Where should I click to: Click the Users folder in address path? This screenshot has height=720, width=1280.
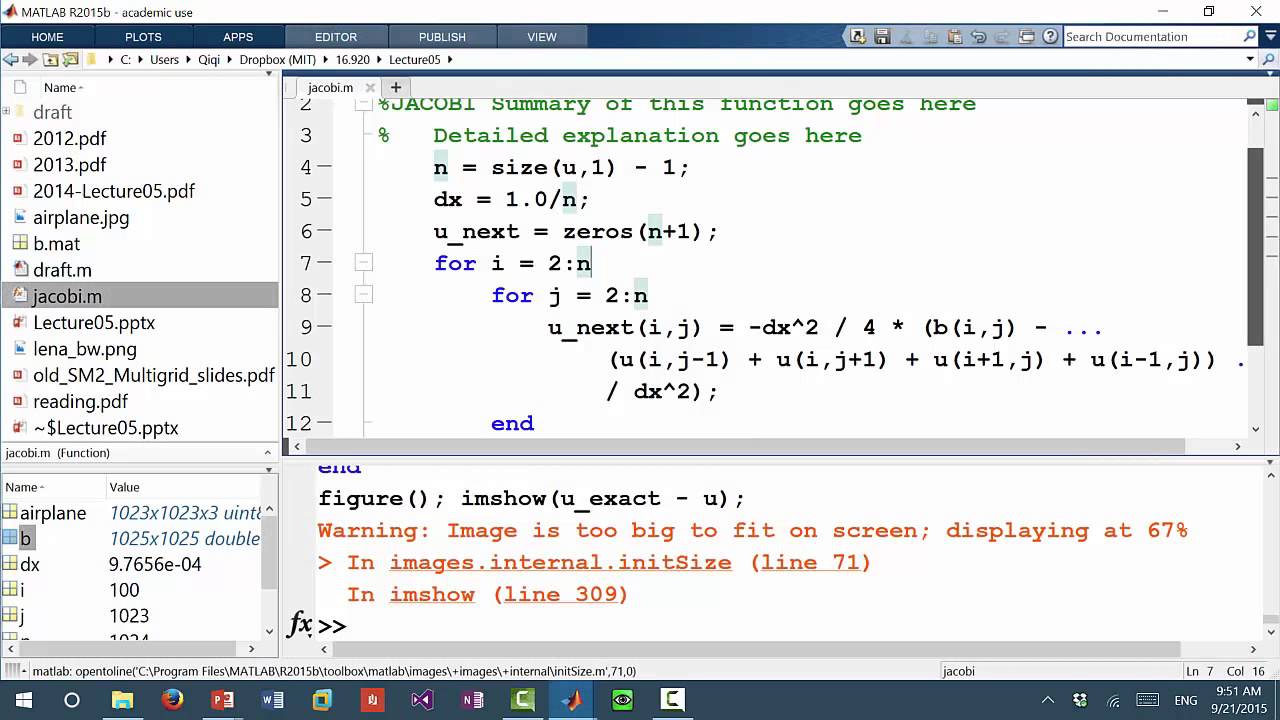[164, 60]
